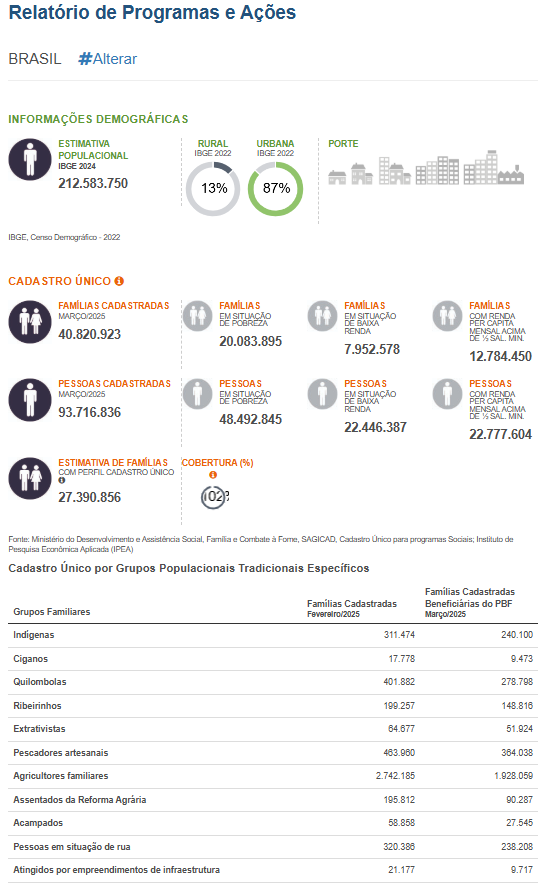Click the Pessoas Cadastradas person icon
This screenshot has height=884, width=544.
30,400
